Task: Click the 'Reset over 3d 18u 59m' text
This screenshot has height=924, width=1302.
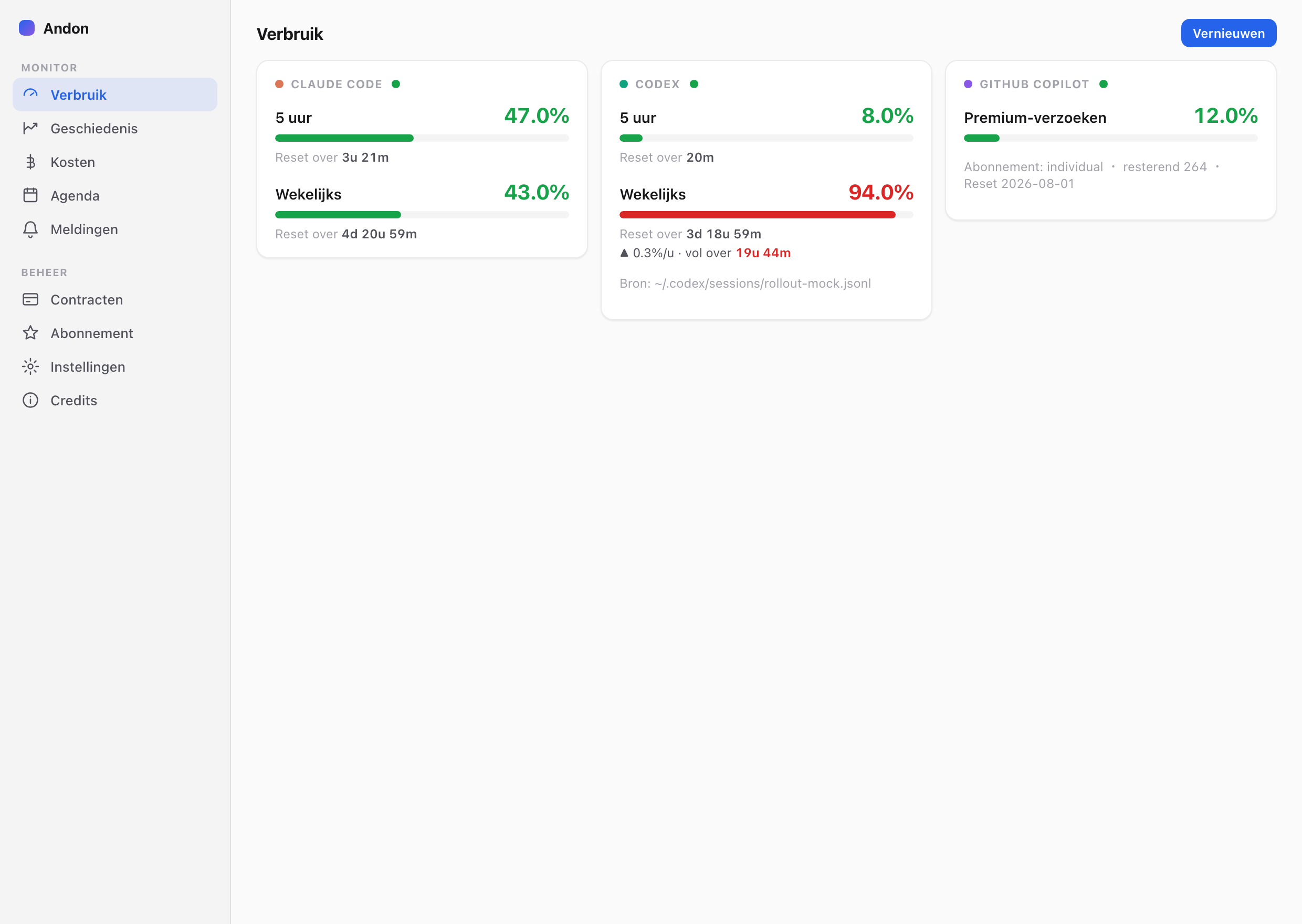Action: pos(690,234)
